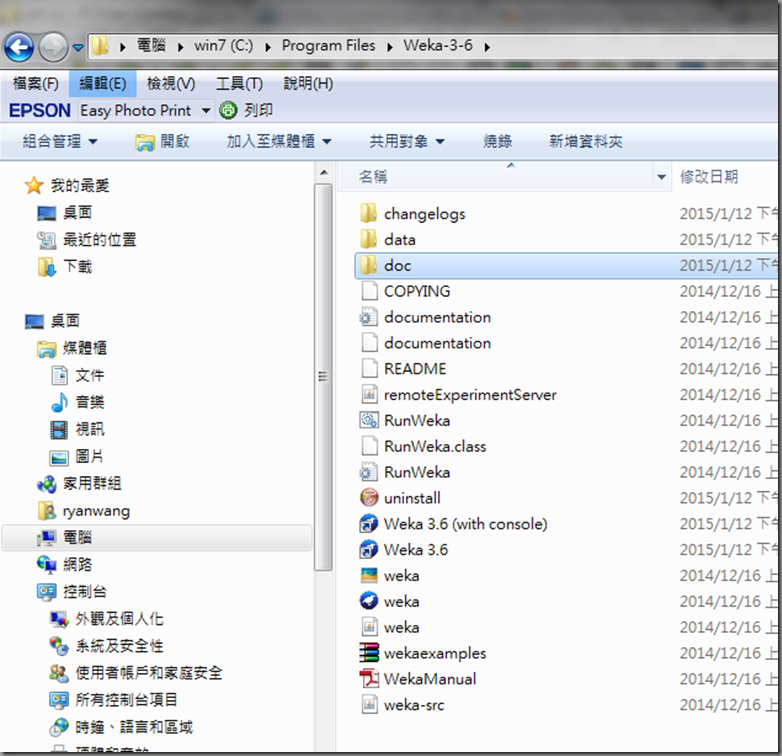
Task: Open the 名稱 column filter arrow
Action: tap(661, 177)
